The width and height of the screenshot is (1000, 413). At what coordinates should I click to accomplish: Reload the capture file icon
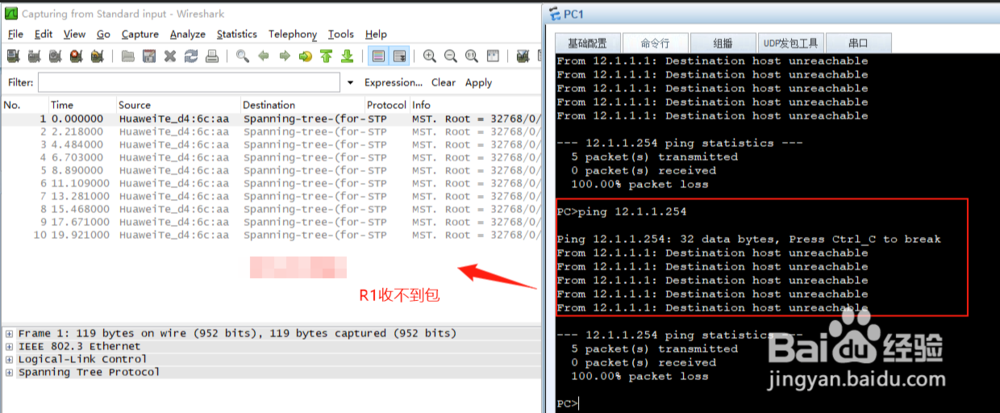[x=191, y=56]
